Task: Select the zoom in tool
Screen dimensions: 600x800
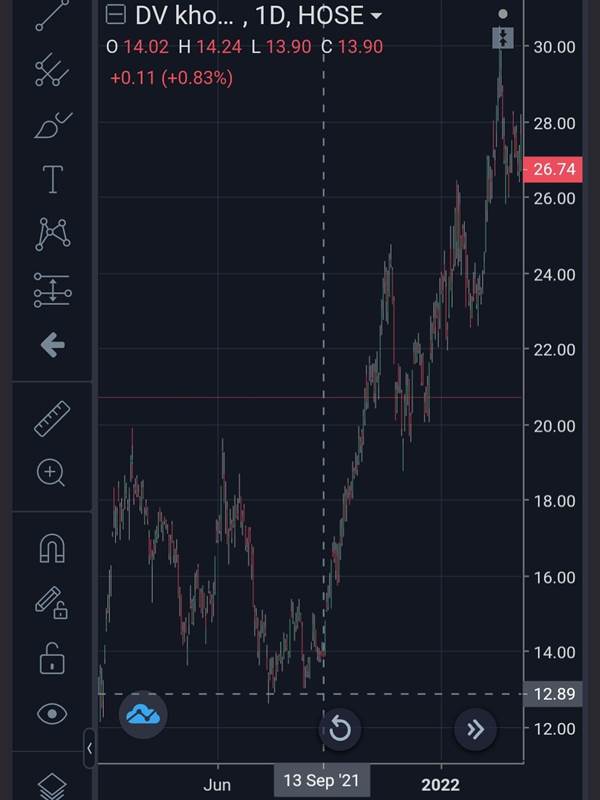Action: [51, 472]
